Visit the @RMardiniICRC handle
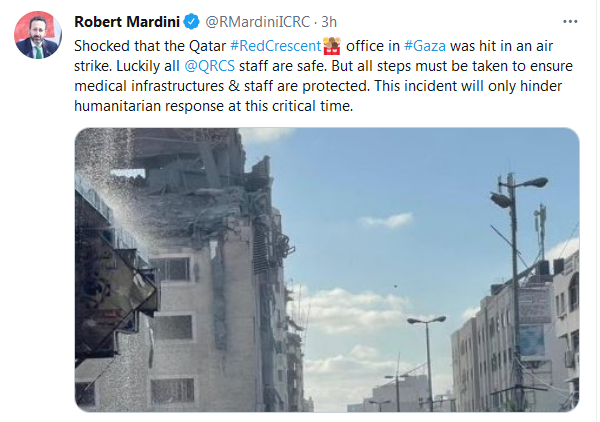 (258, 22)
